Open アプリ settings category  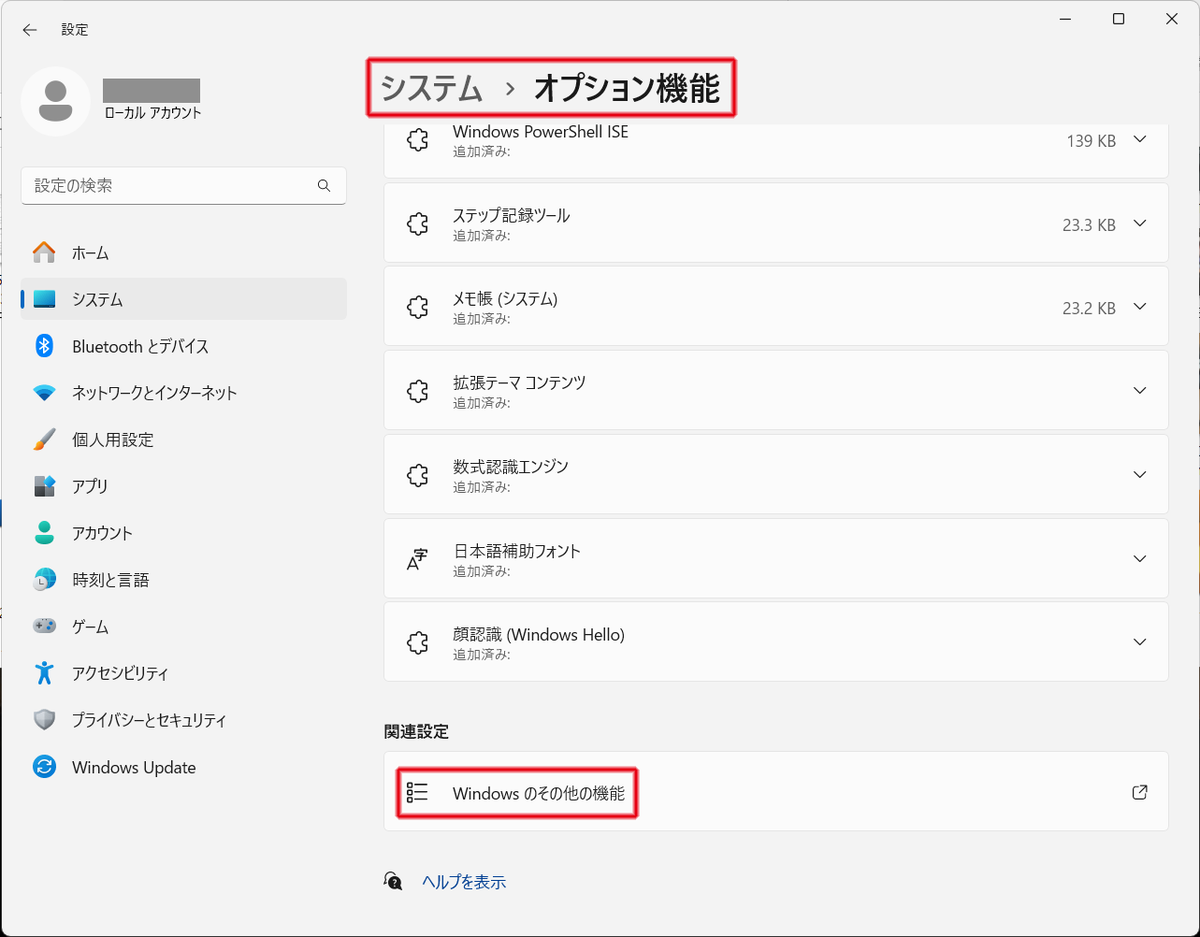point(184,486)
